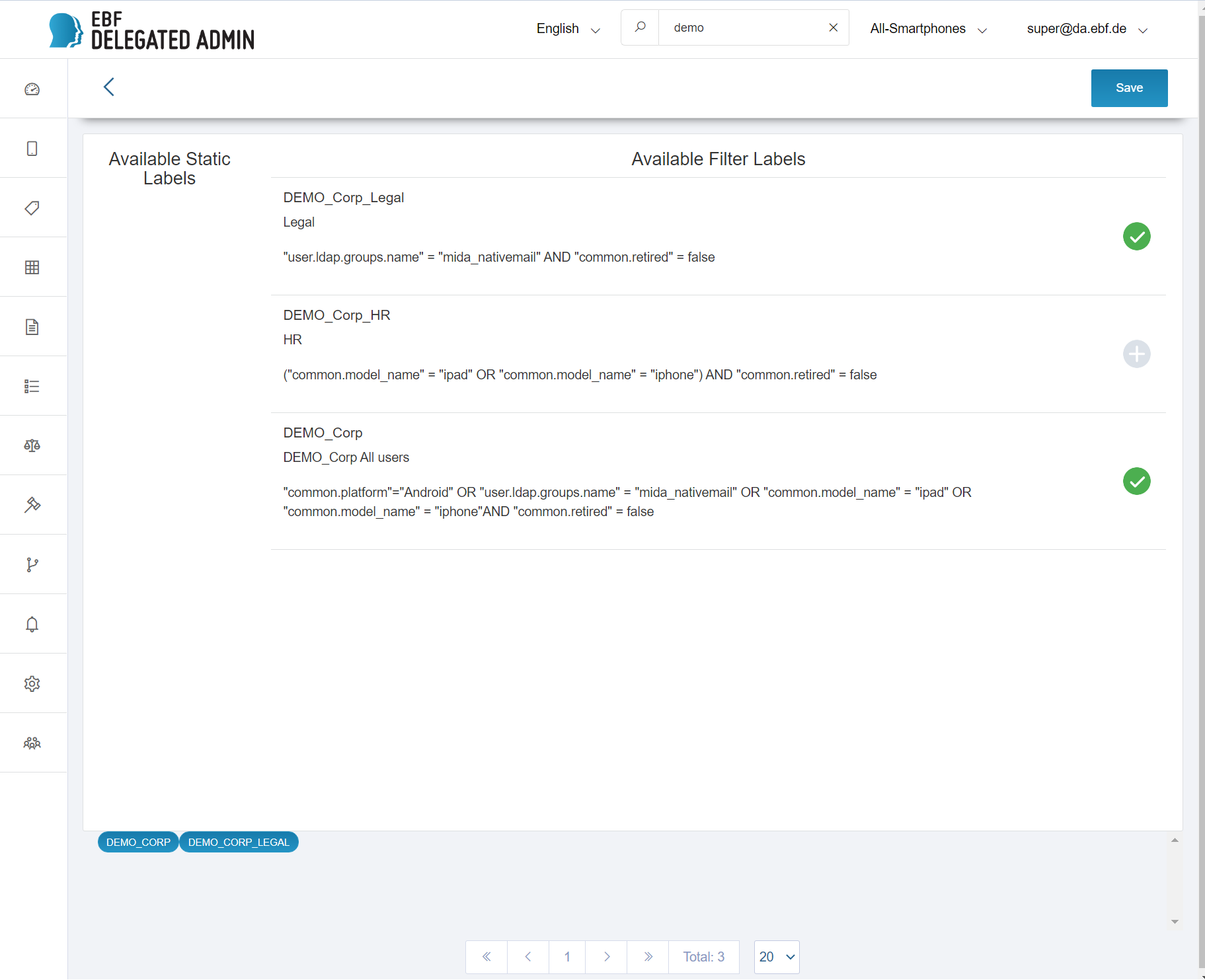
Task: Click the Total: 3 count
Action: coord(704,957)
